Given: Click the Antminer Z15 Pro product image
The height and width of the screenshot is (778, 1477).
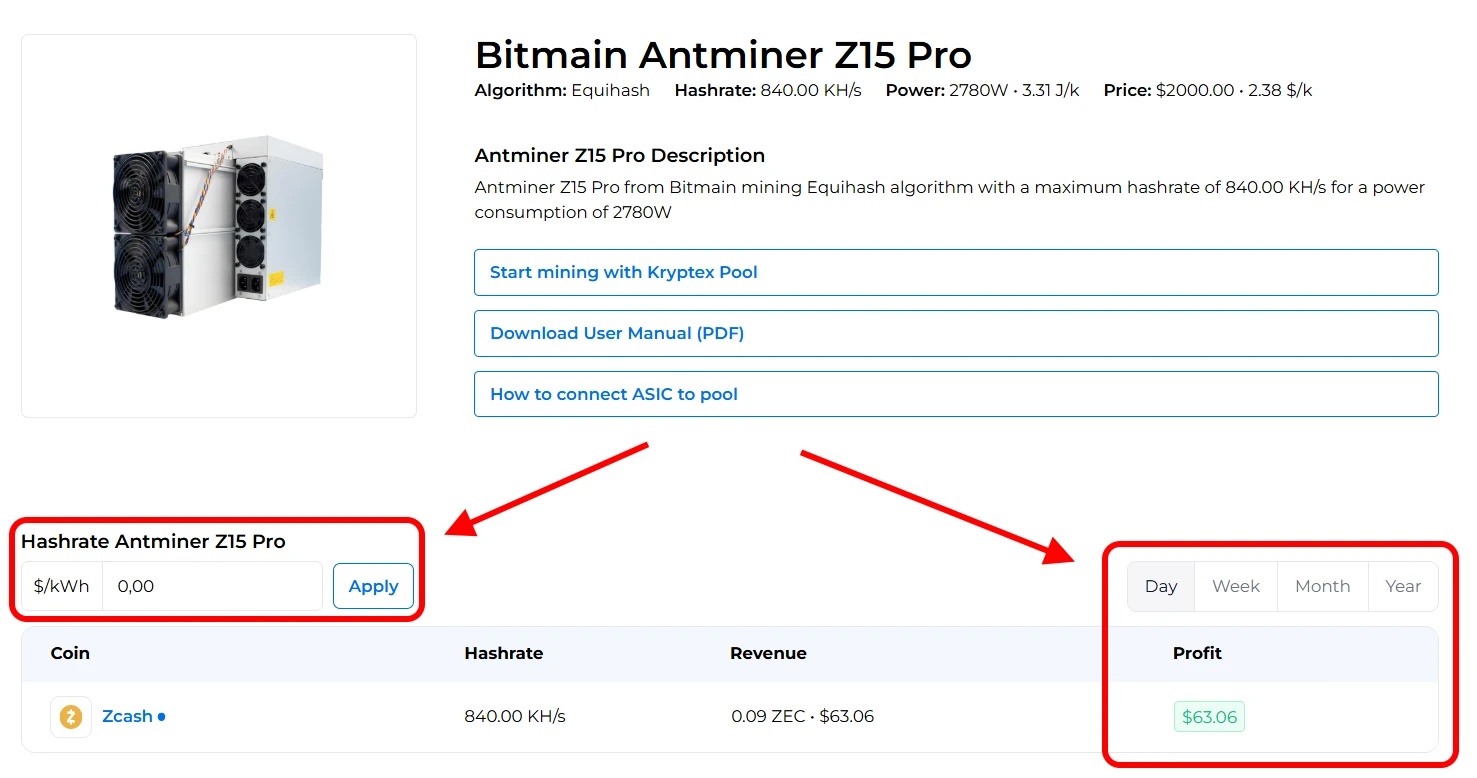Looking at the screenshot, I should 219,226.
